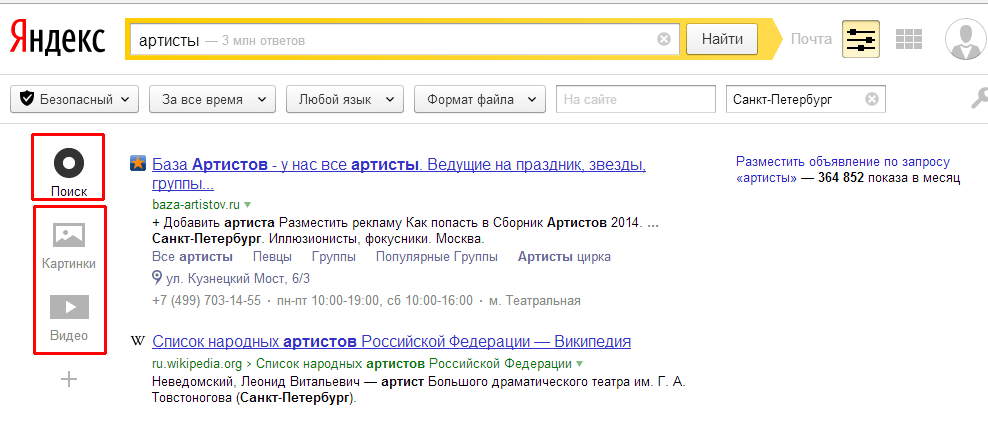Open the Wikipedia список народных артистов link
The width and height of the screenshot is (988, 426).
click(x=391, y=342)
